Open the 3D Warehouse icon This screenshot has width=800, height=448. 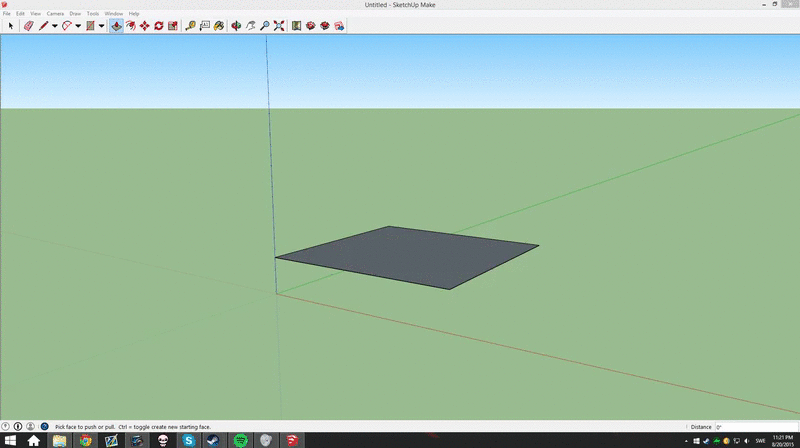311,26
